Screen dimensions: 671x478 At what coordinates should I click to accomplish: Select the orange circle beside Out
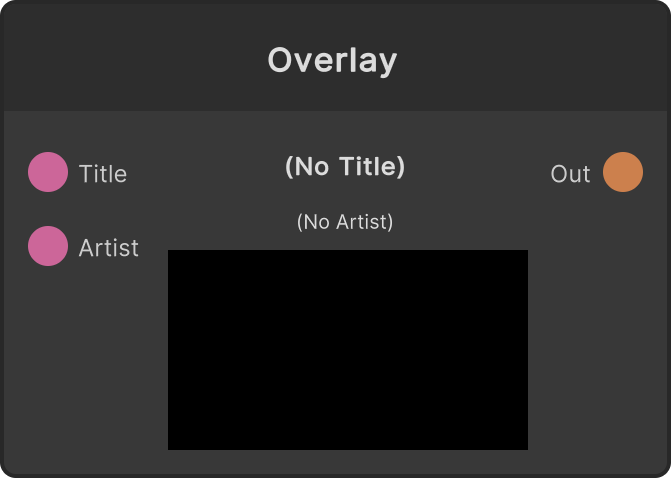[623, 172]
